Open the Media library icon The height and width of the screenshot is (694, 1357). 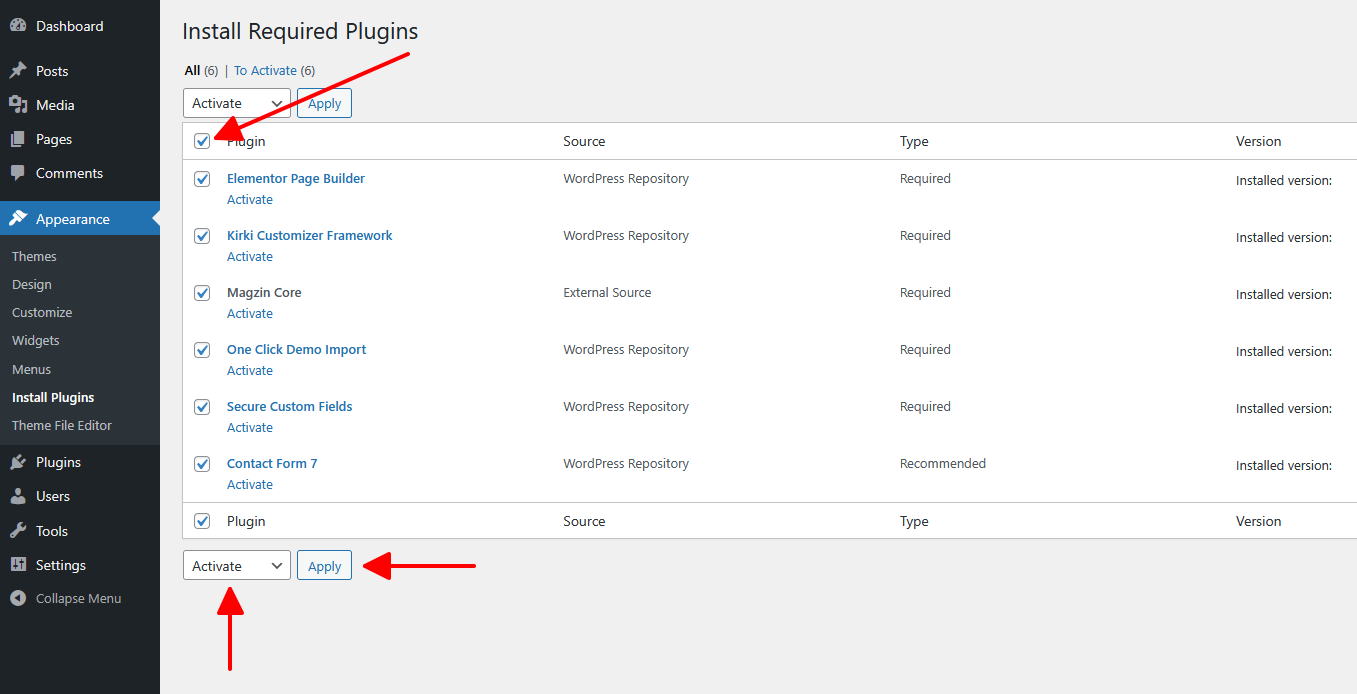tap(18, 105)
